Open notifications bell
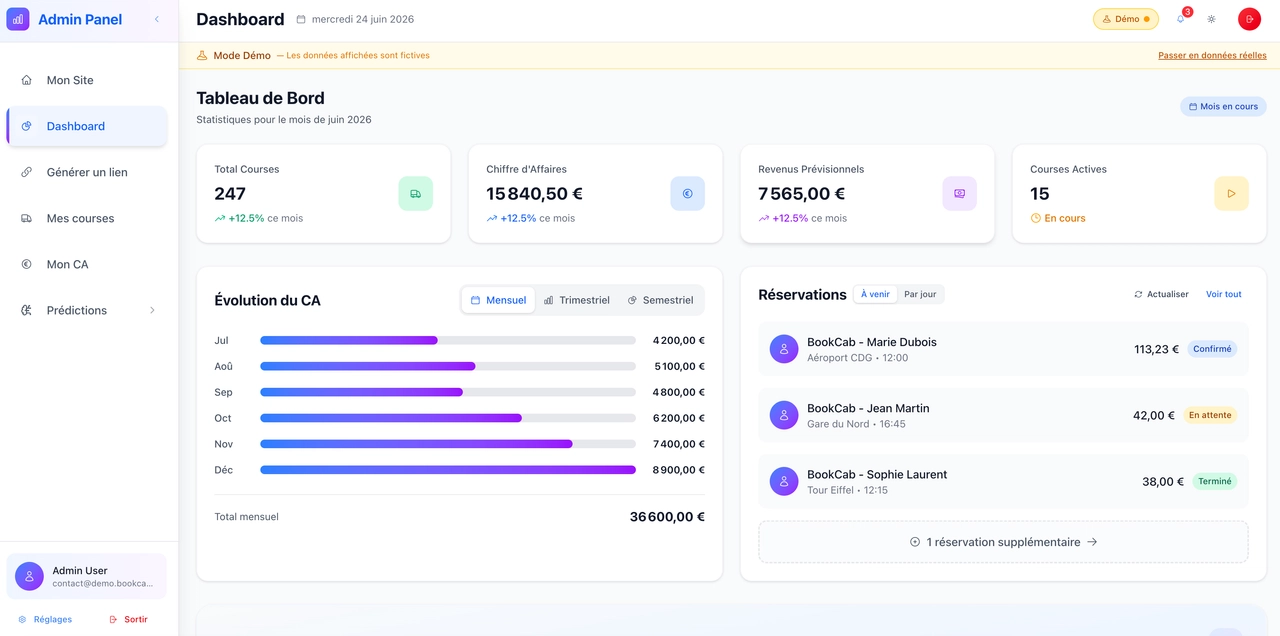This screenshot has height=636, width=1280. coord(1180,19)
